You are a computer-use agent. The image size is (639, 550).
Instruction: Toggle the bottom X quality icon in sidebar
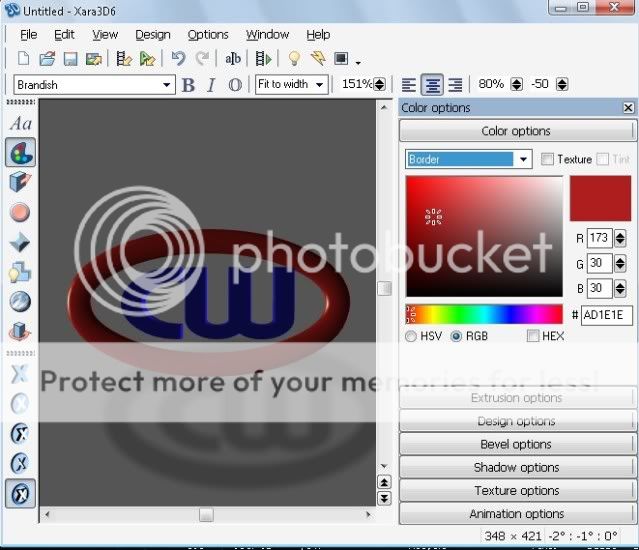pyautogui.click(x=20, y=494)
